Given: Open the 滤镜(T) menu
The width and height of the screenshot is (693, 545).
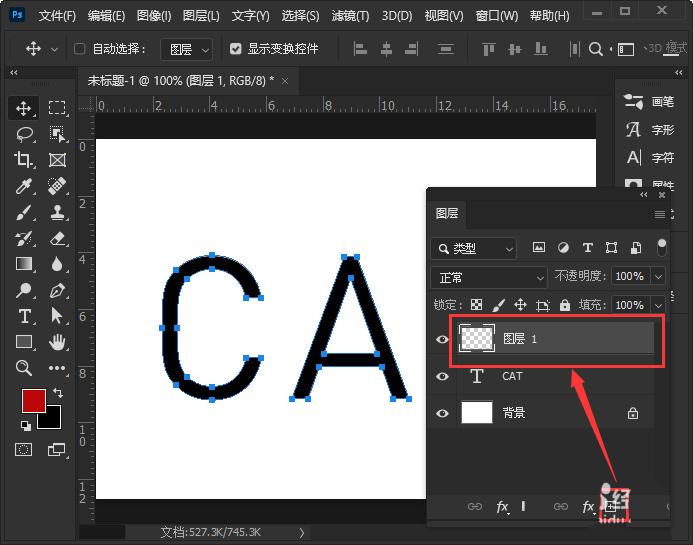Looking at the screenshot, I should pos(350,16).
